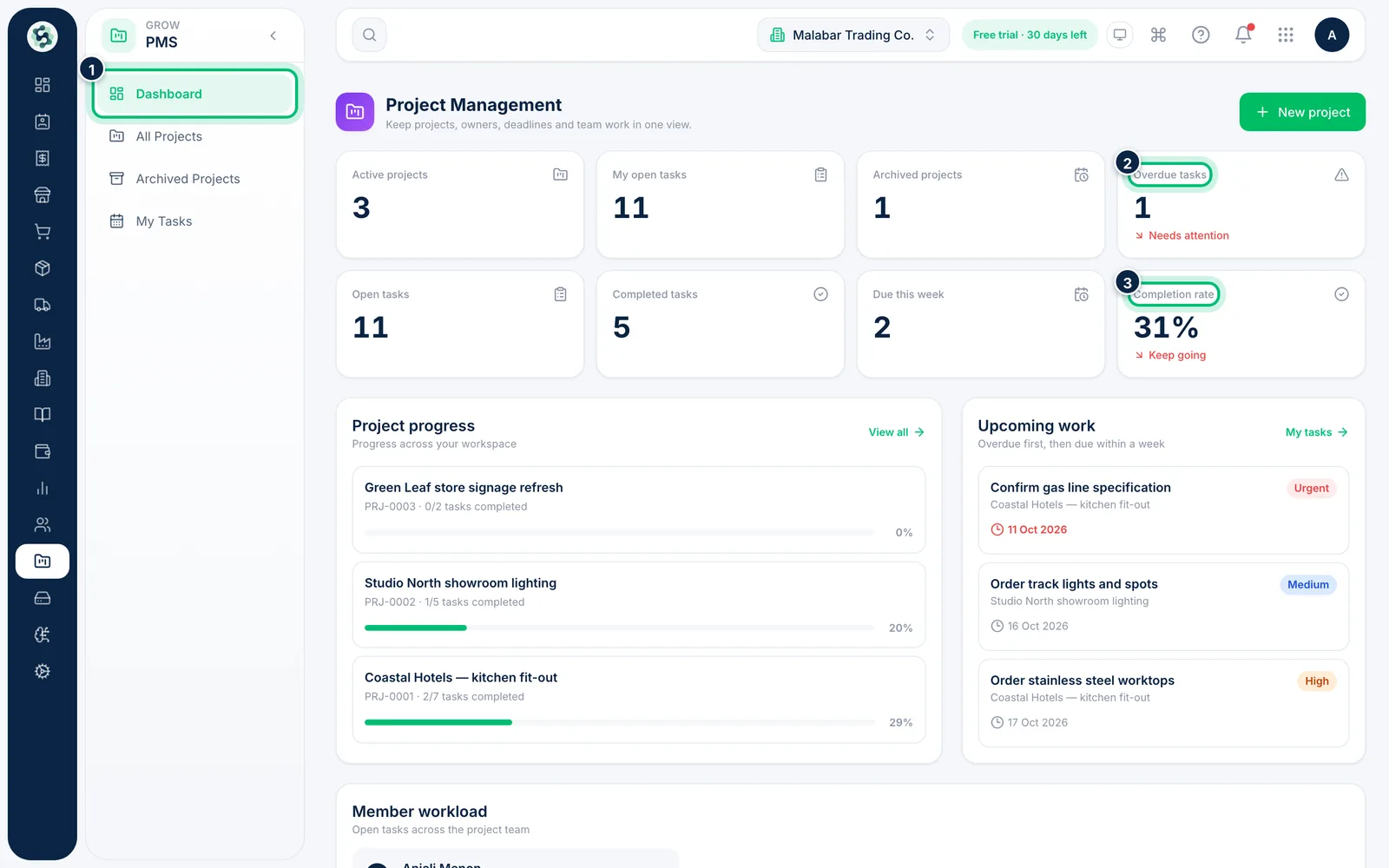
Task: Open the user avatar labeled A
Action: pyautogui.click(x=1332, y=35)
